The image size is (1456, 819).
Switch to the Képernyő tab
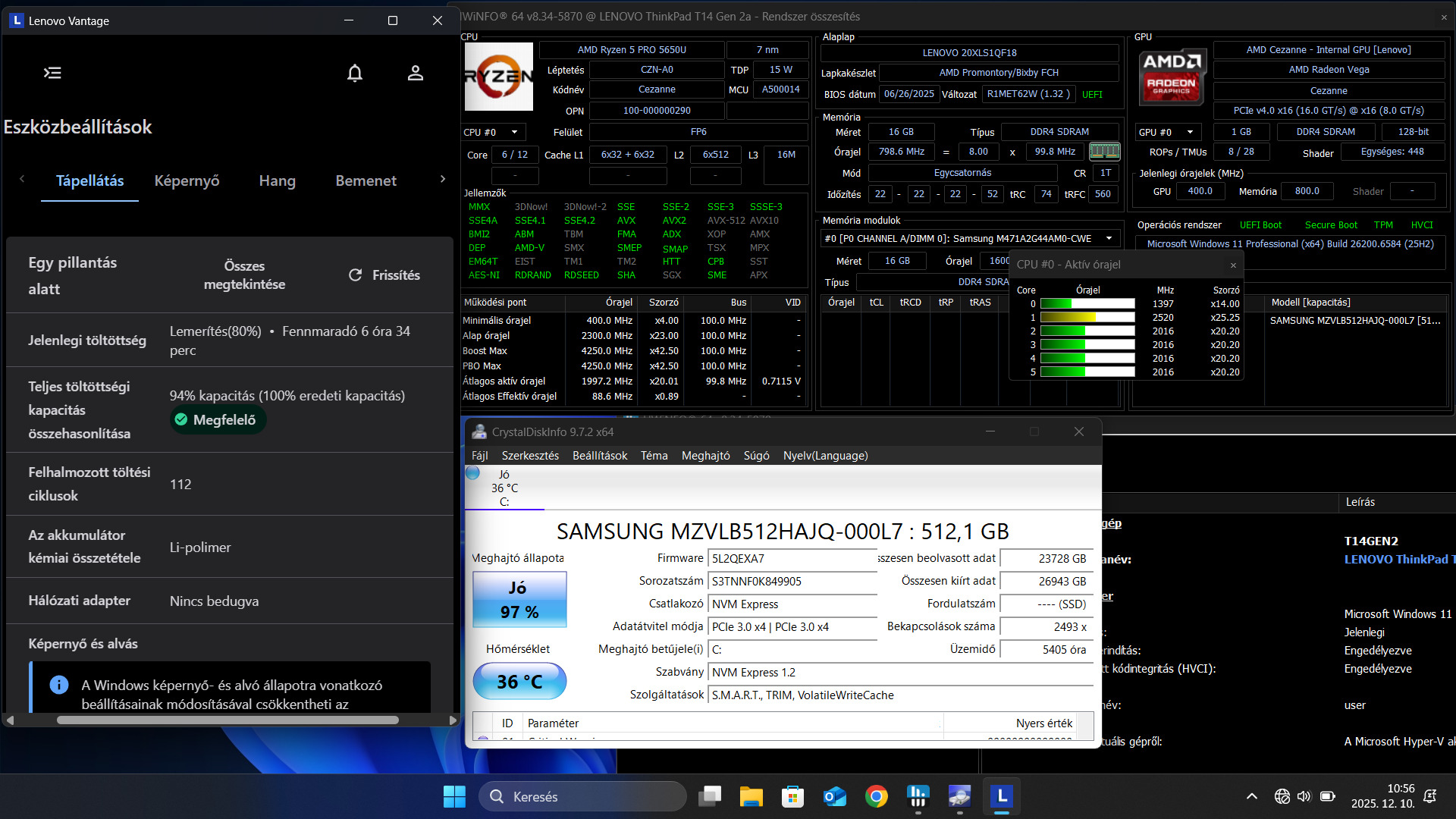[x=187, y=180]
